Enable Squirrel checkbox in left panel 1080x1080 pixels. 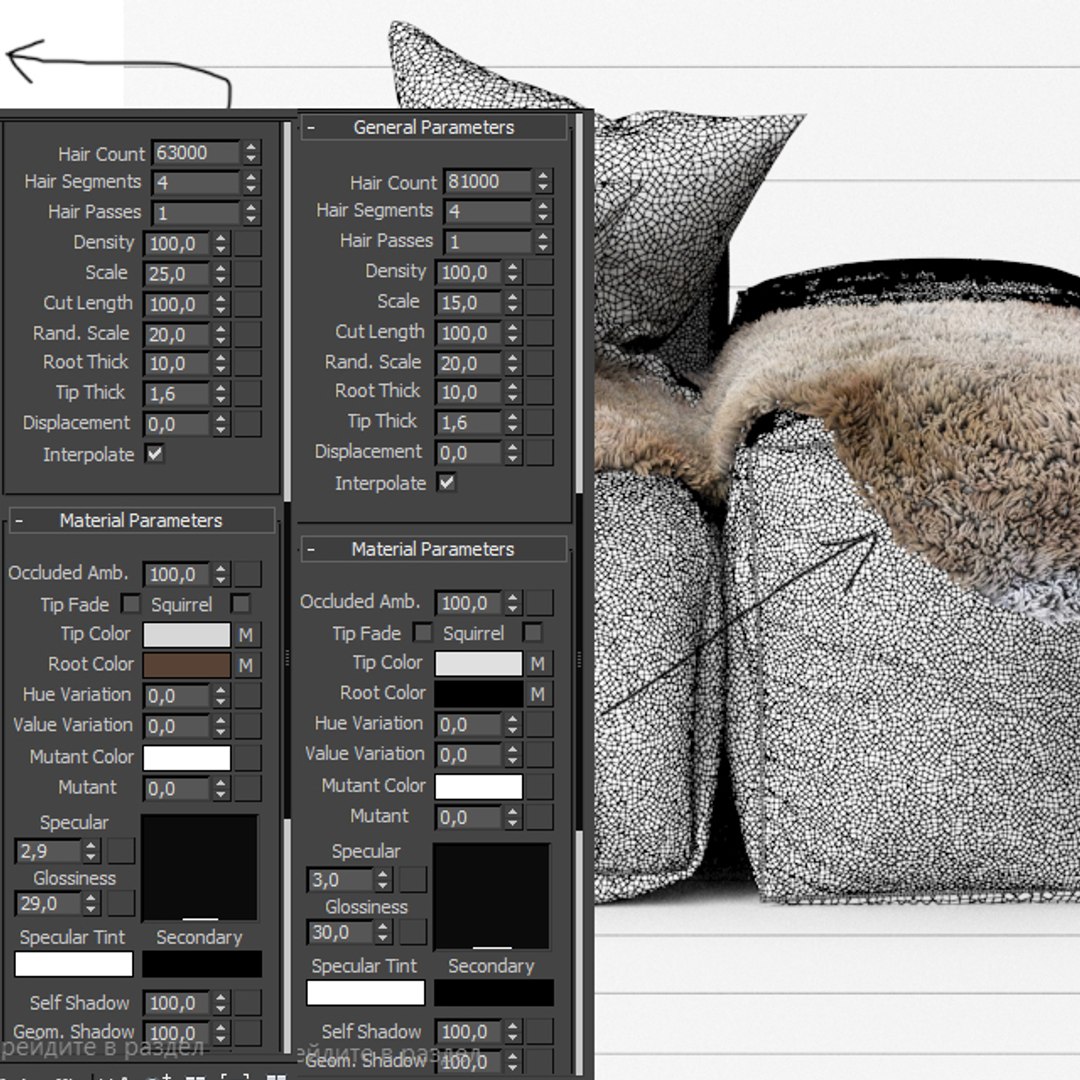pyautogui.click(x=240, y=604)
